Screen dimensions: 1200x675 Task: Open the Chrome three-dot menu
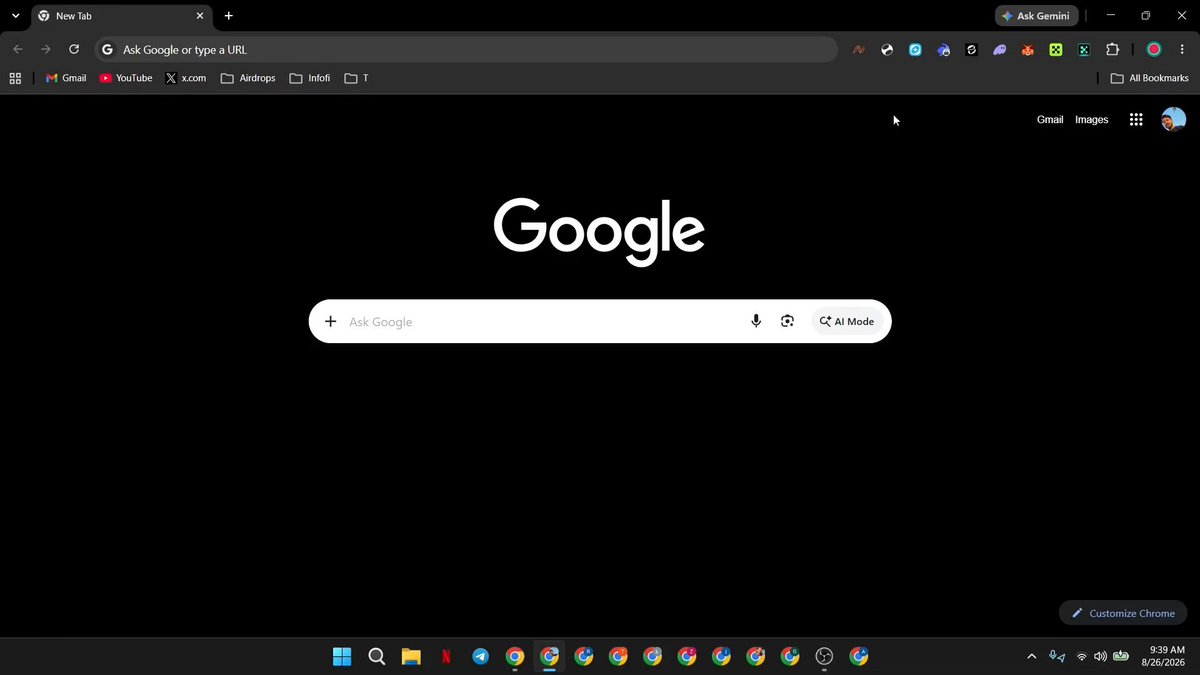click(1182, 49)
